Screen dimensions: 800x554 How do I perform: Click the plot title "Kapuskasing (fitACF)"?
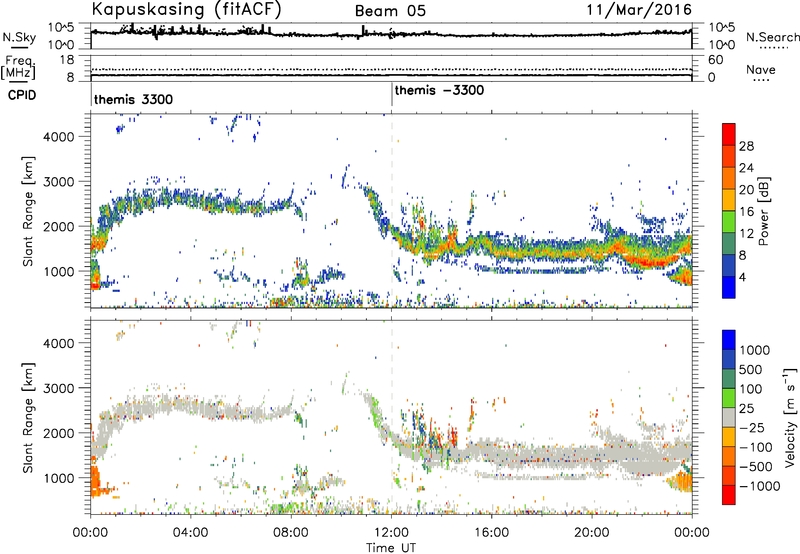coord(186,9)
